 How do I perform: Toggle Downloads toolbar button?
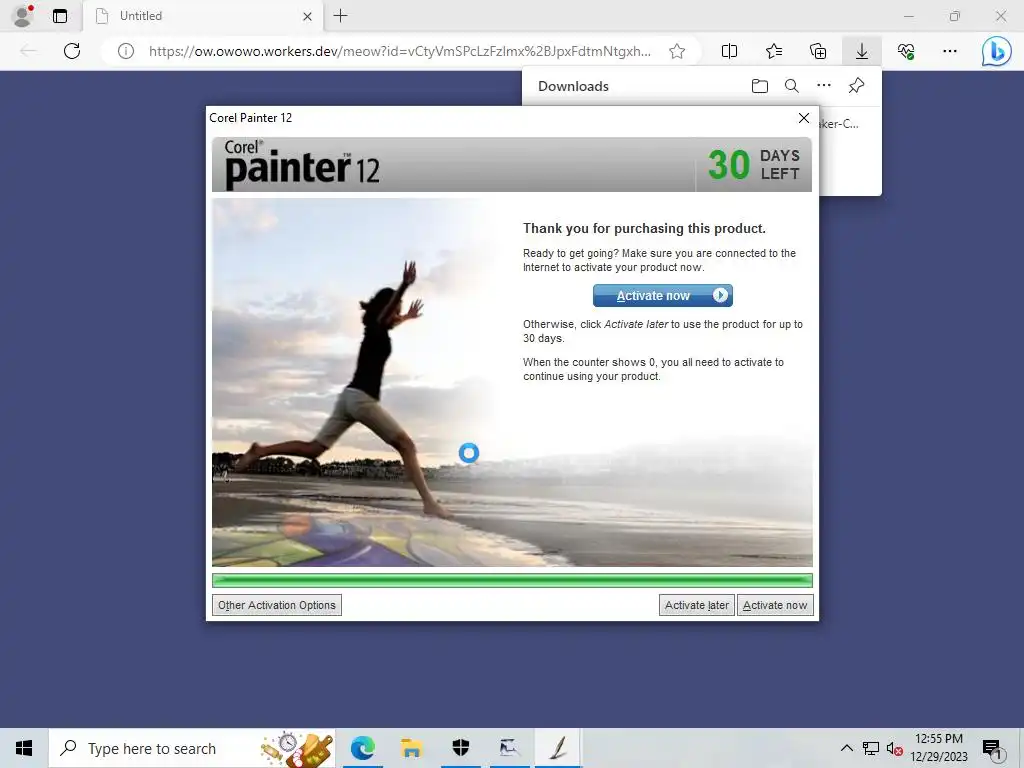tap(862, 51)
